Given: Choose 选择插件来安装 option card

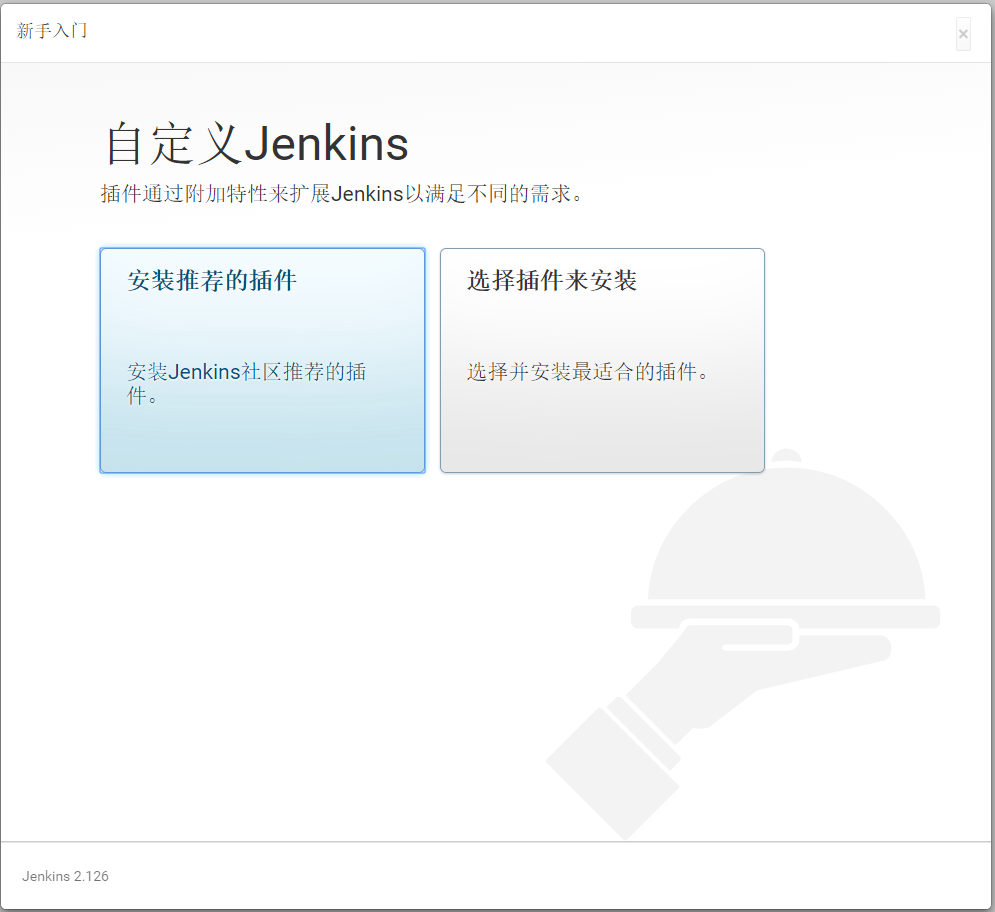Looking at the screenshot, I should click(x=602, y=360).
